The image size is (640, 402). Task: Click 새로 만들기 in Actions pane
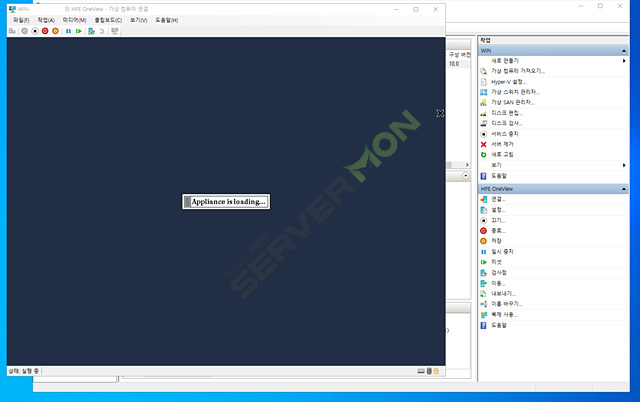[504, 61]
